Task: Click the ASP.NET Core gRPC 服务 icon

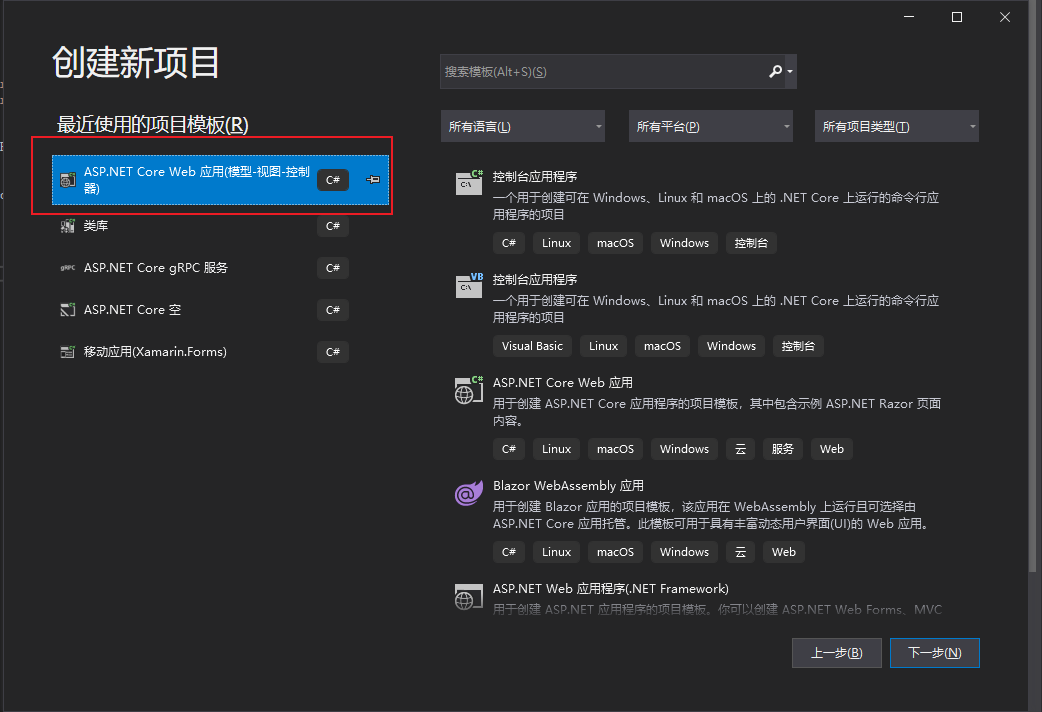Action: click(x=67, y=268)
